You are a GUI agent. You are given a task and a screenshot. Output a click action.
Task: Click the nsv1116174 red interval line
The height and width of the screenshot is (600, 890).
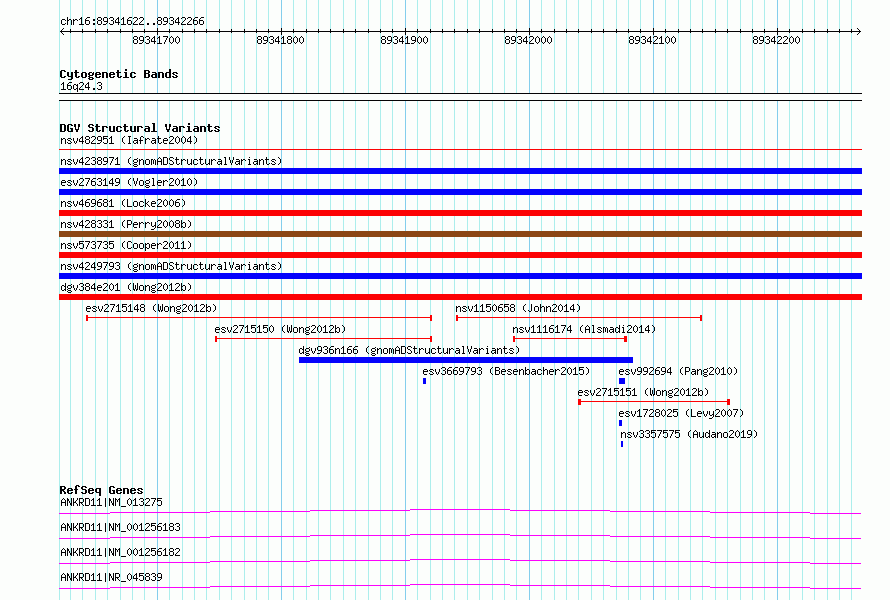(x=570, y=339)
